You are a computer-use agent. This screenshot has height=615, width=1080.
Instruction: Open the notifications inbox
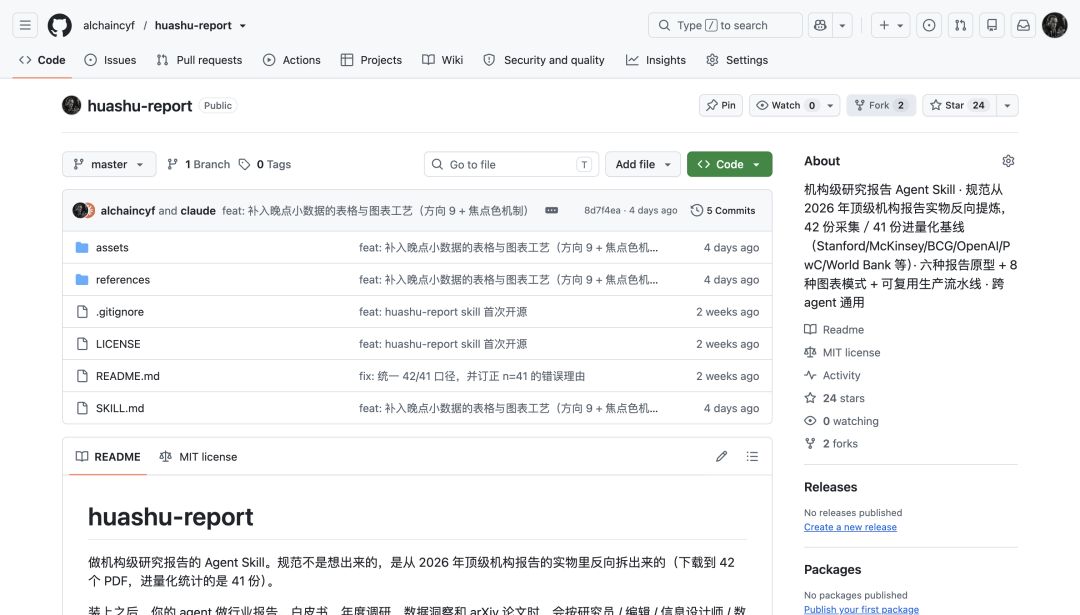tap(1024, 25)
